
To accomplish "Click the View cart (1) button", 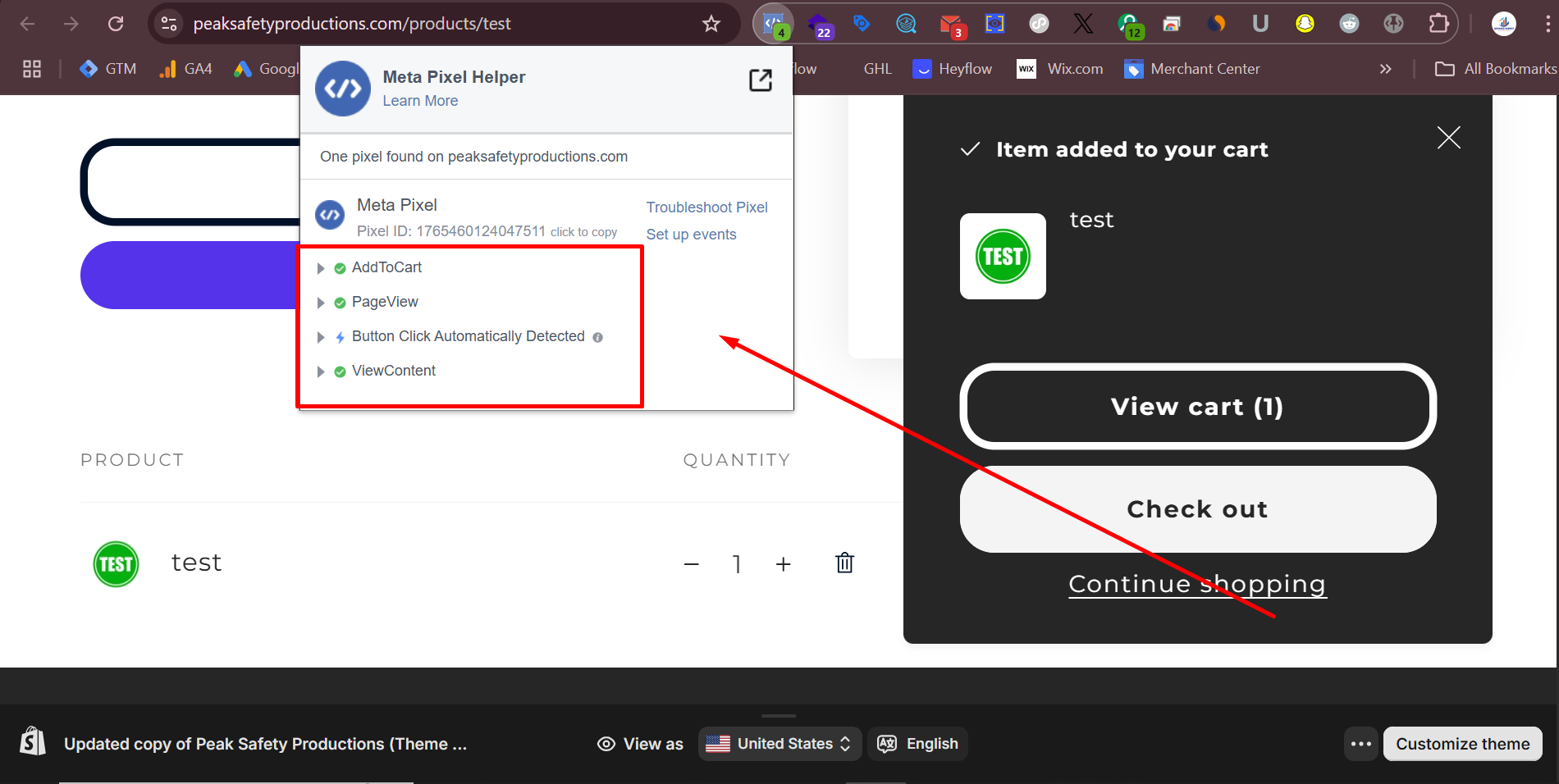I will [1197, 407].
